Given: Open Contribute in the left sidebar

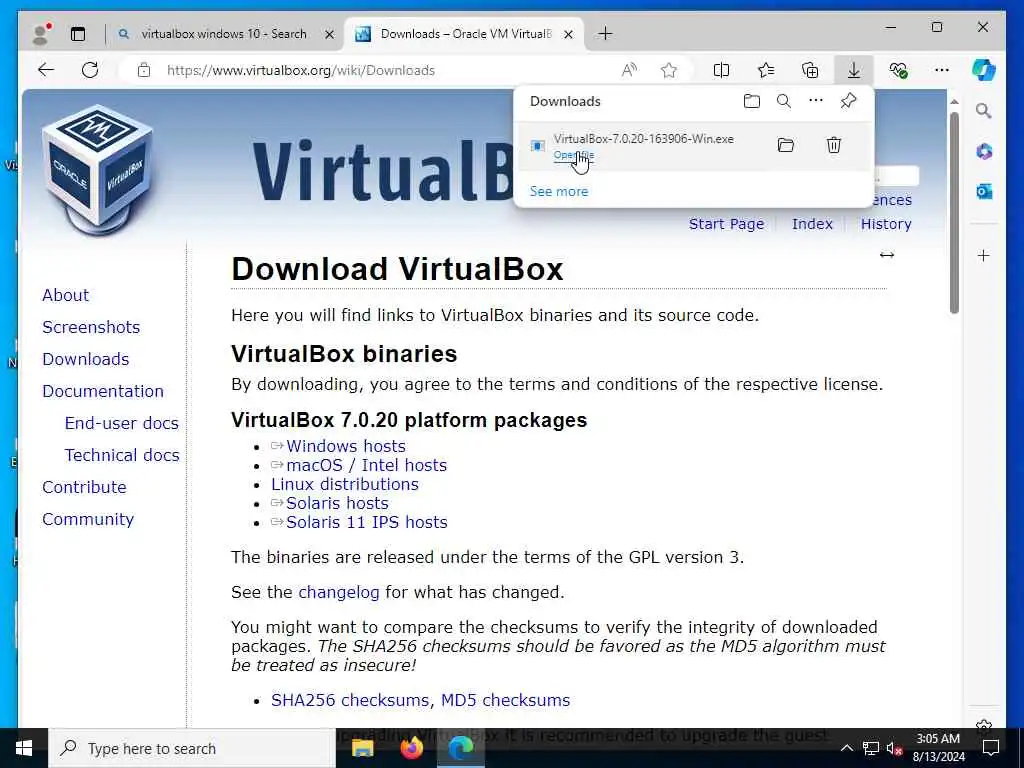Looking at the screenshot, I should [x=84, y=487].
